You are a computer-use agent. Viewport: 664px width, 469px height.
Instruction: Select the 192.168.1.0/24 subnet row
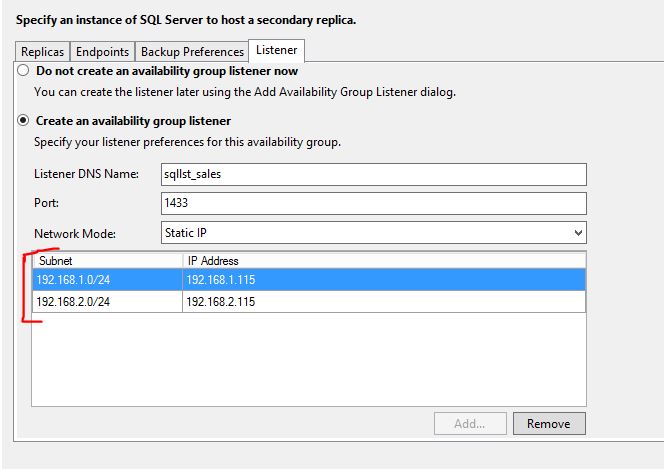pyautogui.click(x=107, y=280)
